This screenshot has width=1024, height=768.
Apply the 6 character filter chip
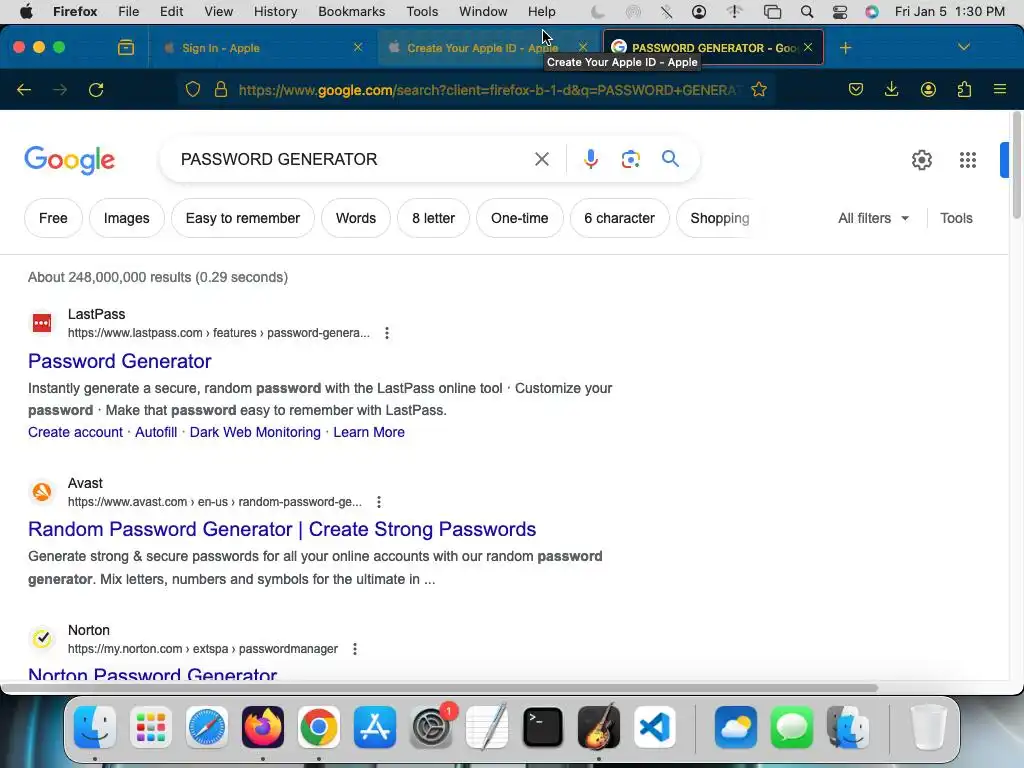[619, 218]
